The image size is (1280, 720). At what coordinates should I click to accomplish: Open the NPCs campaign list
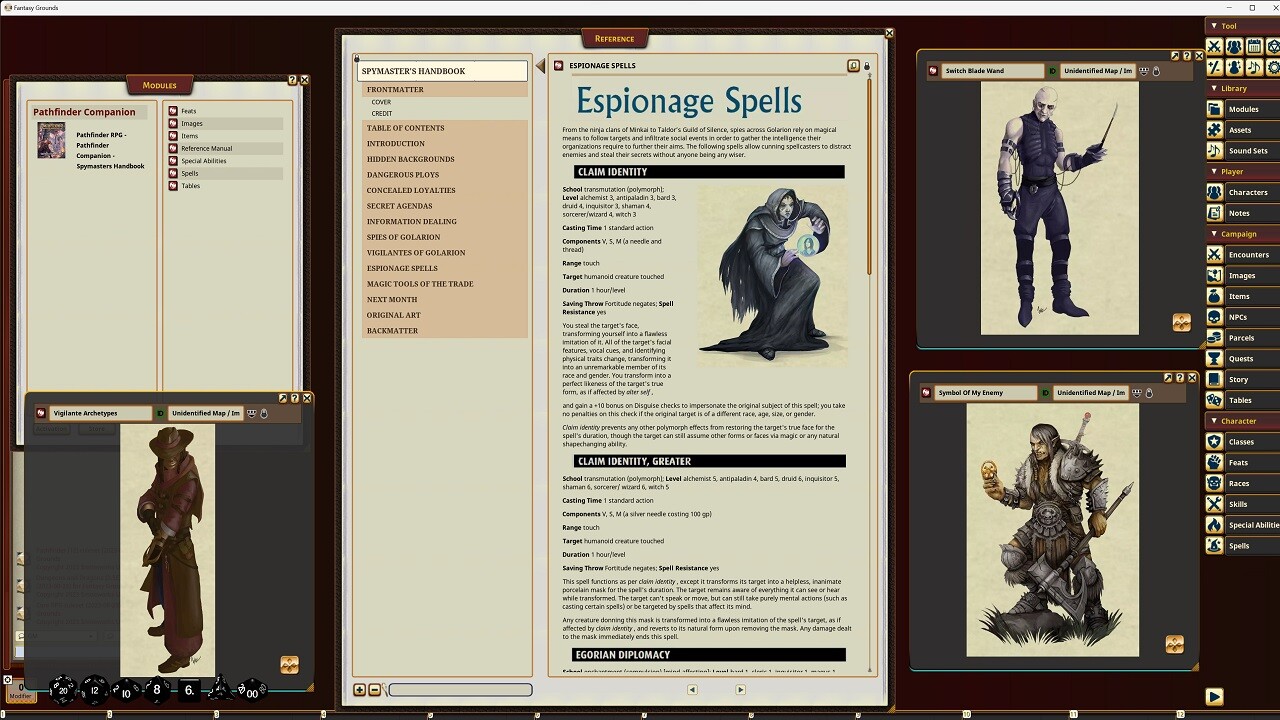tap(1238, 317)
